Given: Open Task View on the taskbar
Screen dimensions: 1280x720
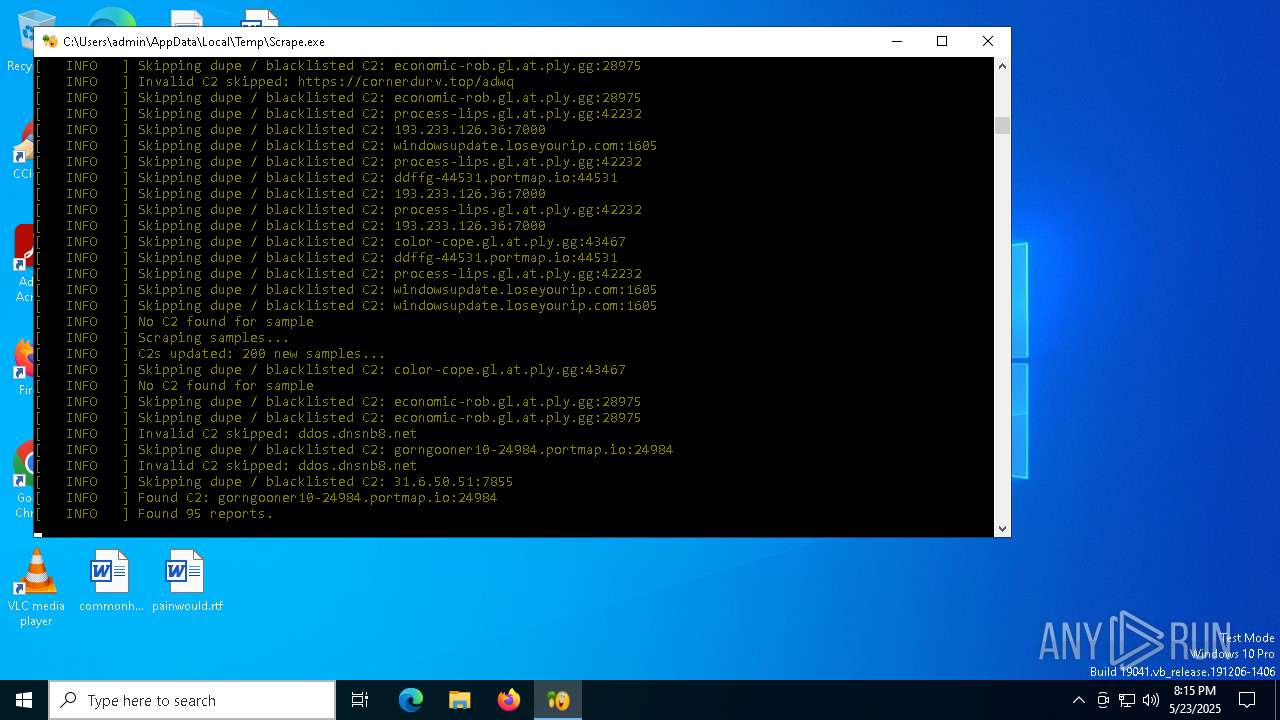Looking at the screenshot, I should pos(360,700).
